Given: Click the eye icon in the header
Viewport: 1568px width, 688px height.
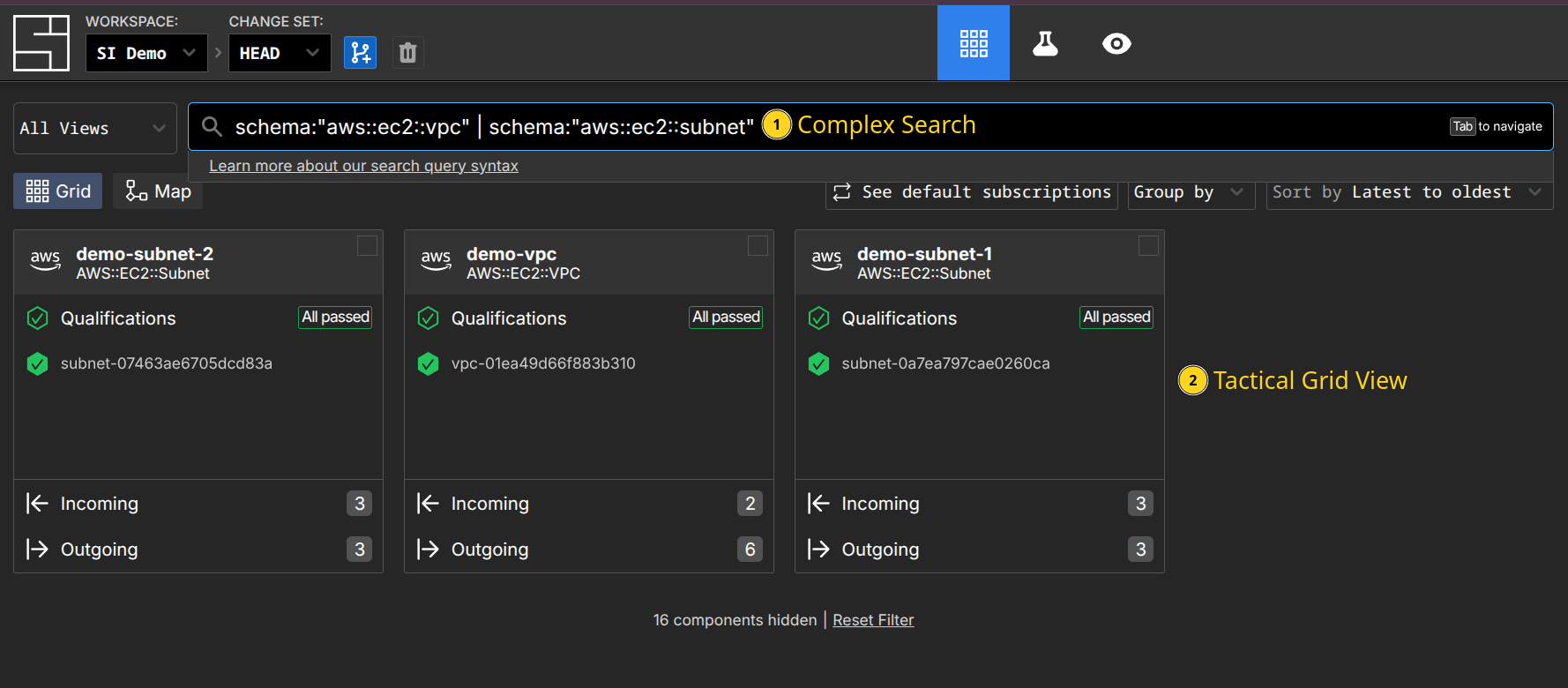Looking at the screenshot, I should click(x=1116, y=43).
